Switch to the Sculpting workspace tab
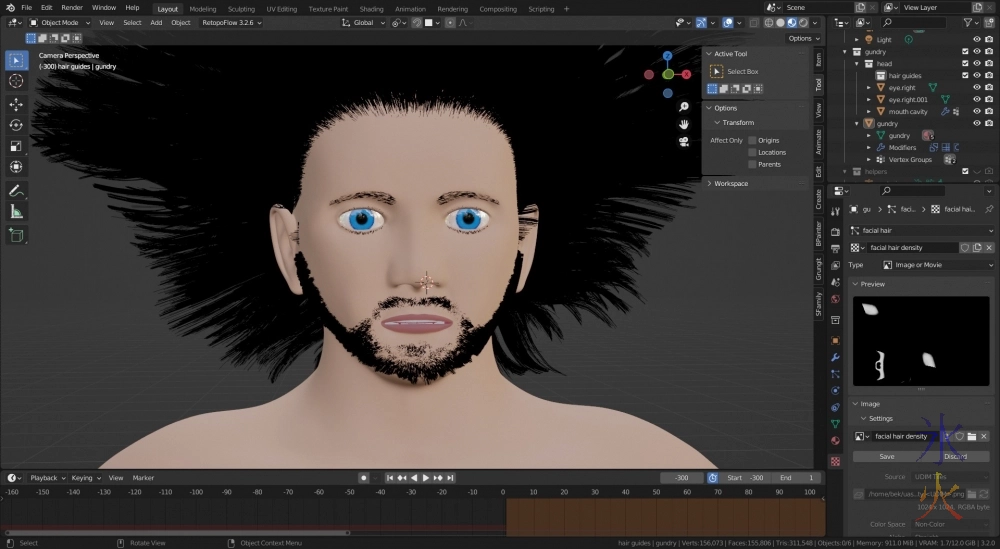 pos(241,8)
